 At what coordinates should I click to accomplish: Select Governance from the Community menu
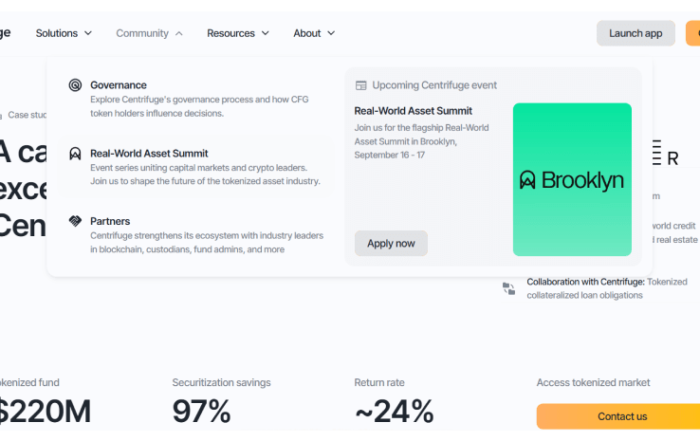coord(118,86)
